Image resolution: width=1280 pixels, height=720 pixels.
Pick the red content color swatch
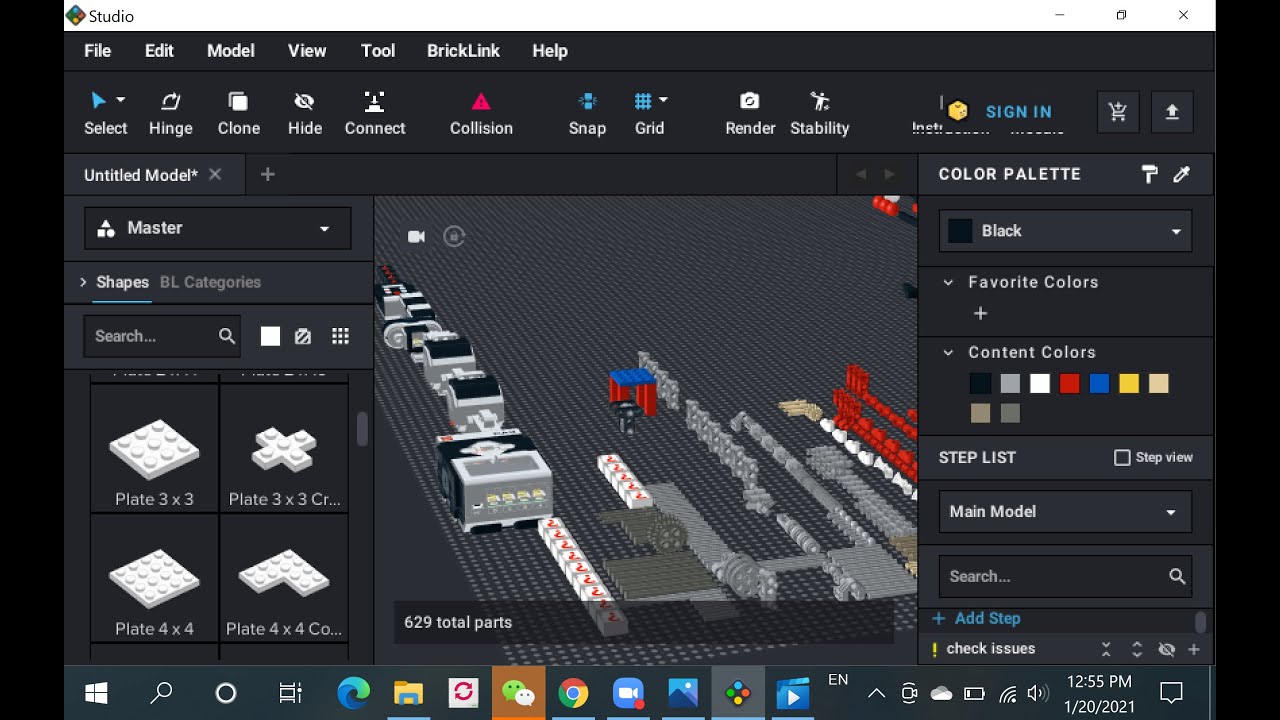tap(1070, 384)
